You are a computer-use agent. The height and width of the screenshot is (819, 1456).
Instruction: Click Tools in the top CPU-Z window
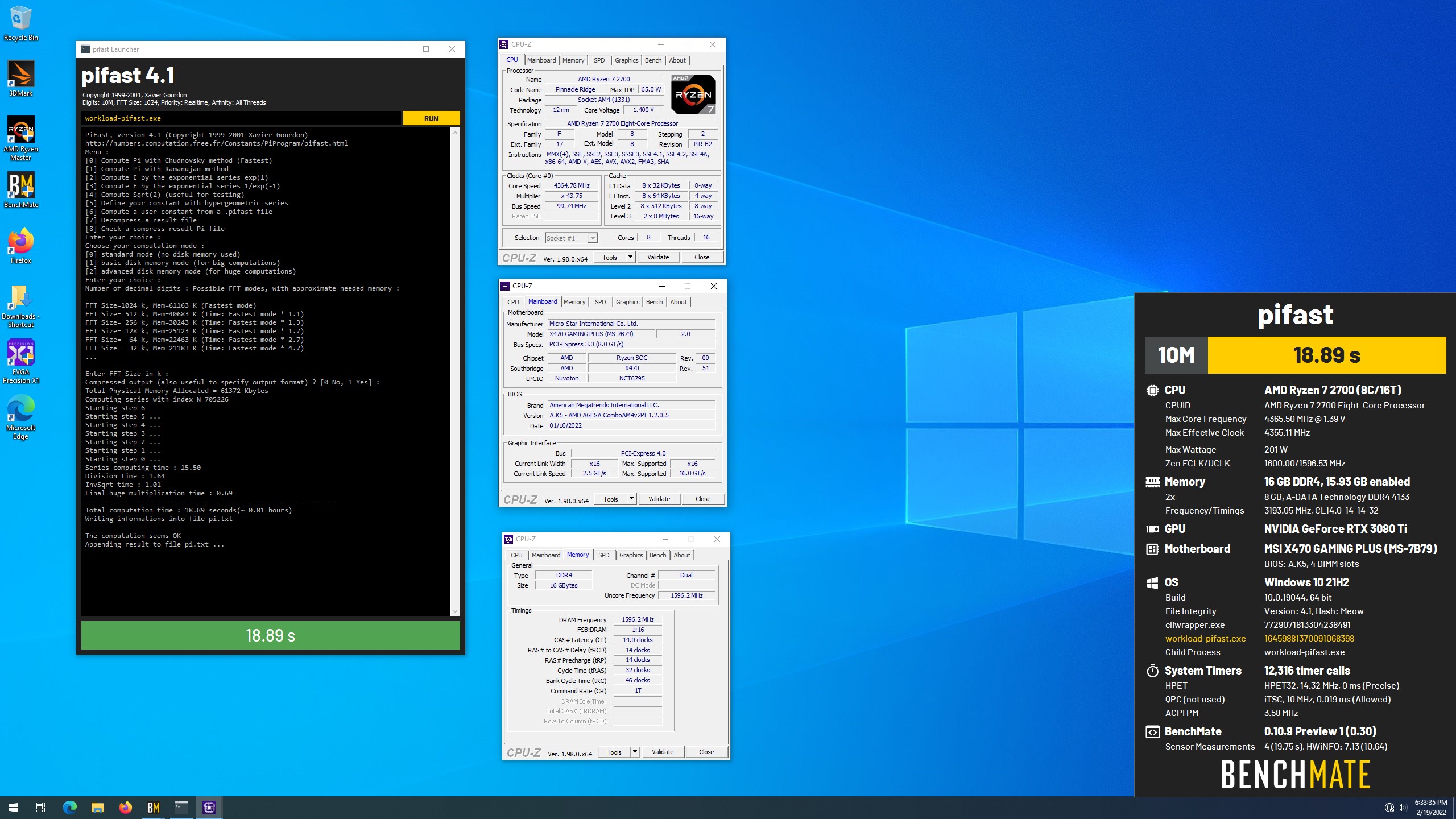pos(610,257)
